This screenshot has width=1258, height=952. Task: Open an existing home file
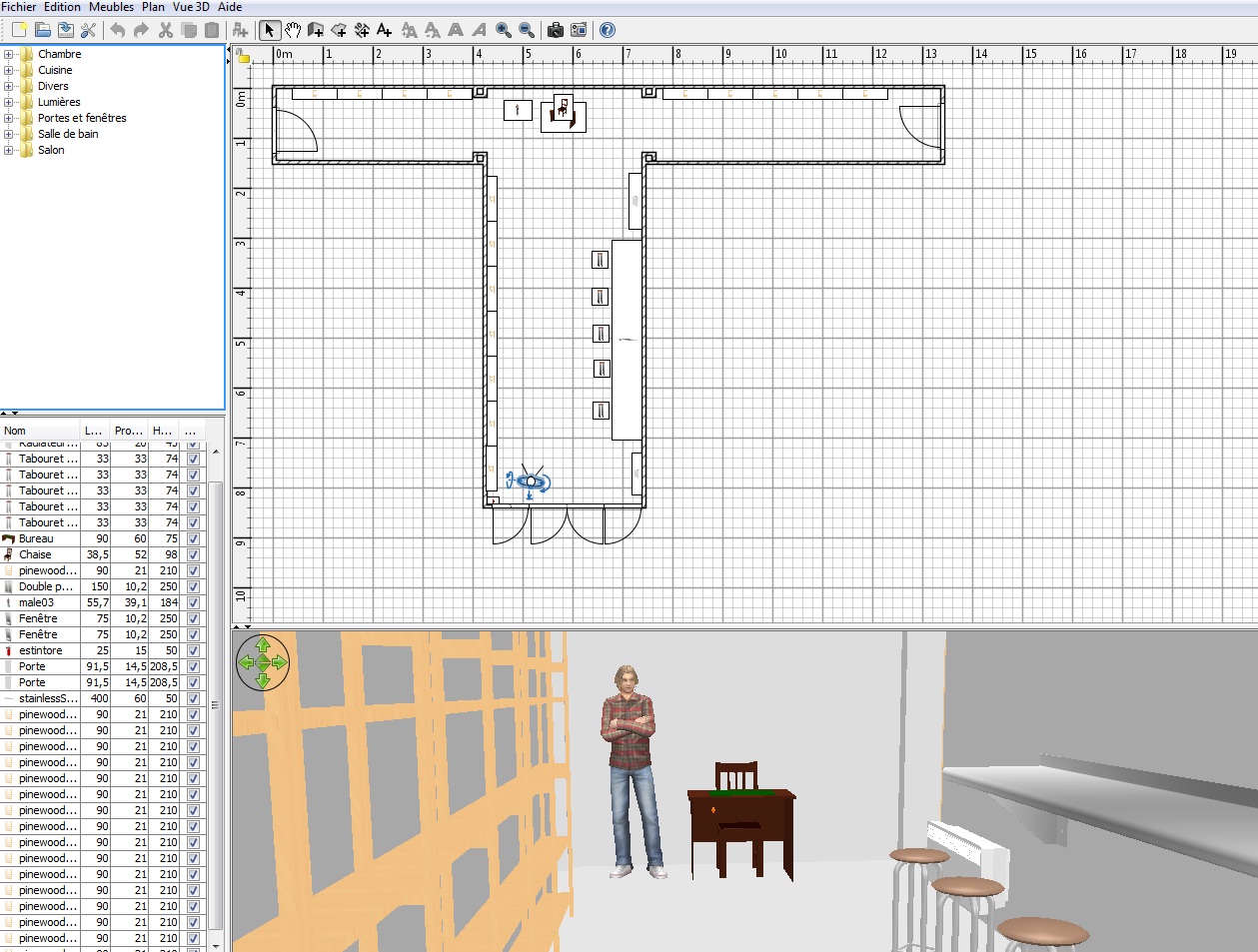(43, 30)
